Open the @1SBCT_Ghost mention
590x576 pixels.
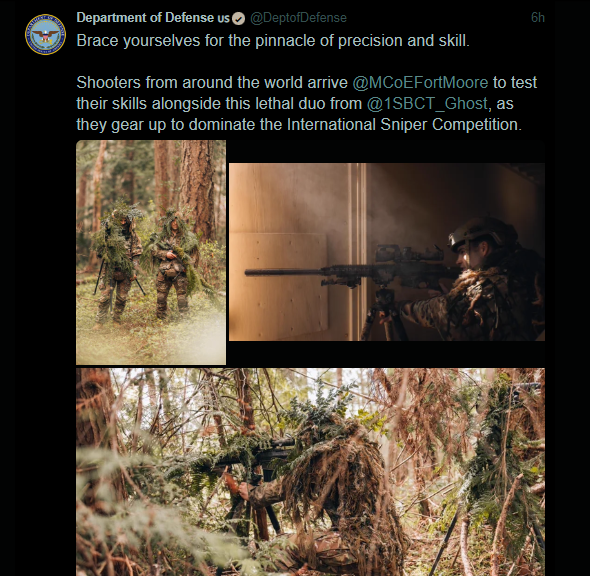[x=427, y=103]
